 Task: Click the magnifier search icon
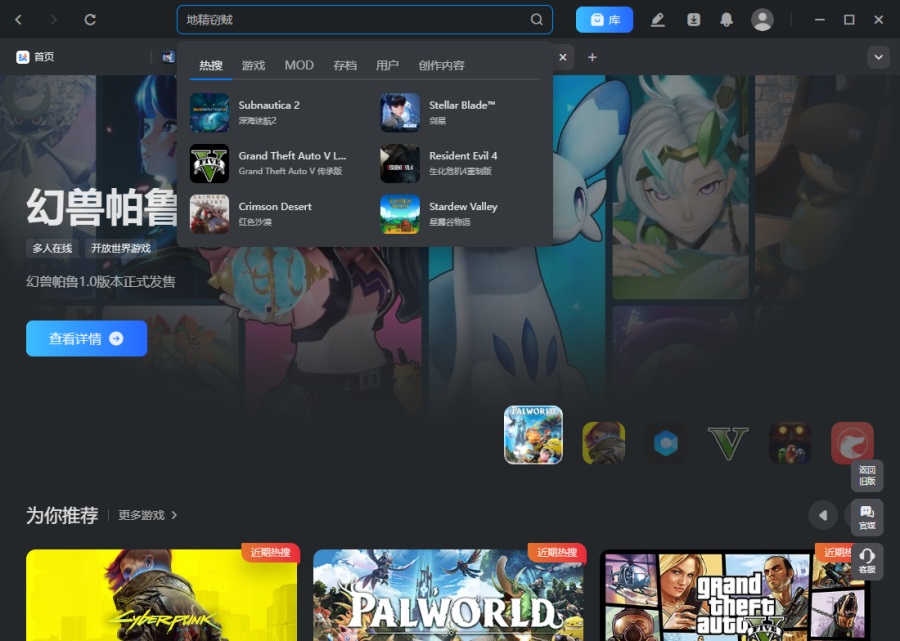tap(536, 20)
